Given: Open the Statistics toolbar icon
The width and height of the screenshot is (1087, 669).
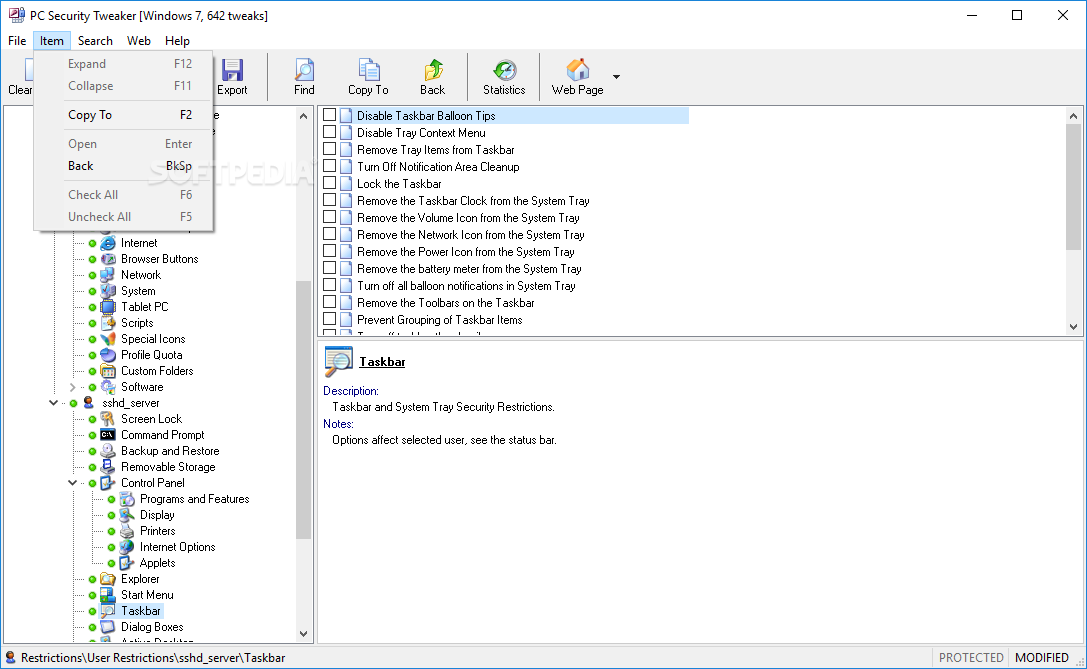Looking at the screenshot, I should click(504, 70).
